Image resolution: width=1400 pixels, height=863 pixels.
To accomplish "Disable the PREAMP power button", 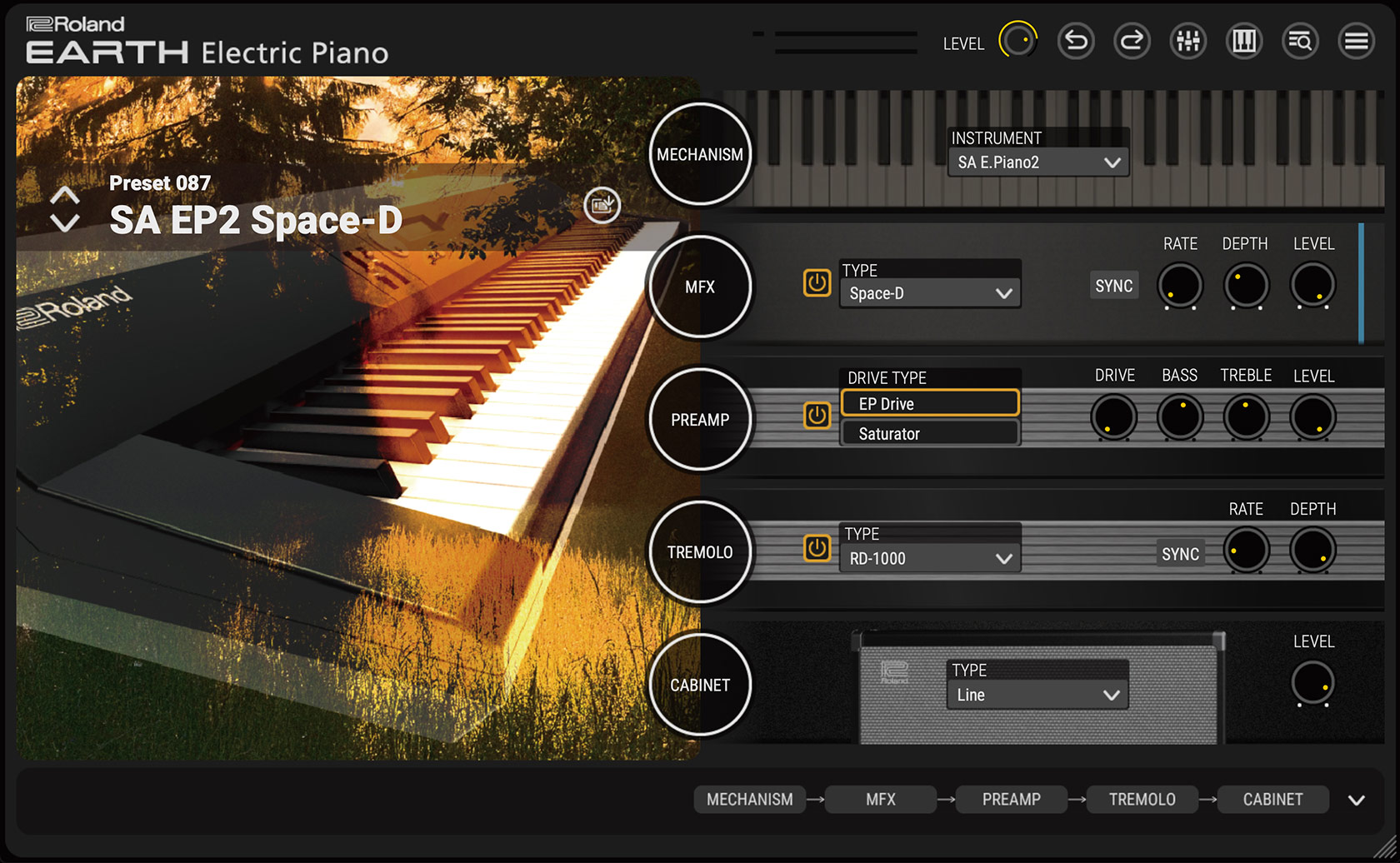I will pos(817,415).
